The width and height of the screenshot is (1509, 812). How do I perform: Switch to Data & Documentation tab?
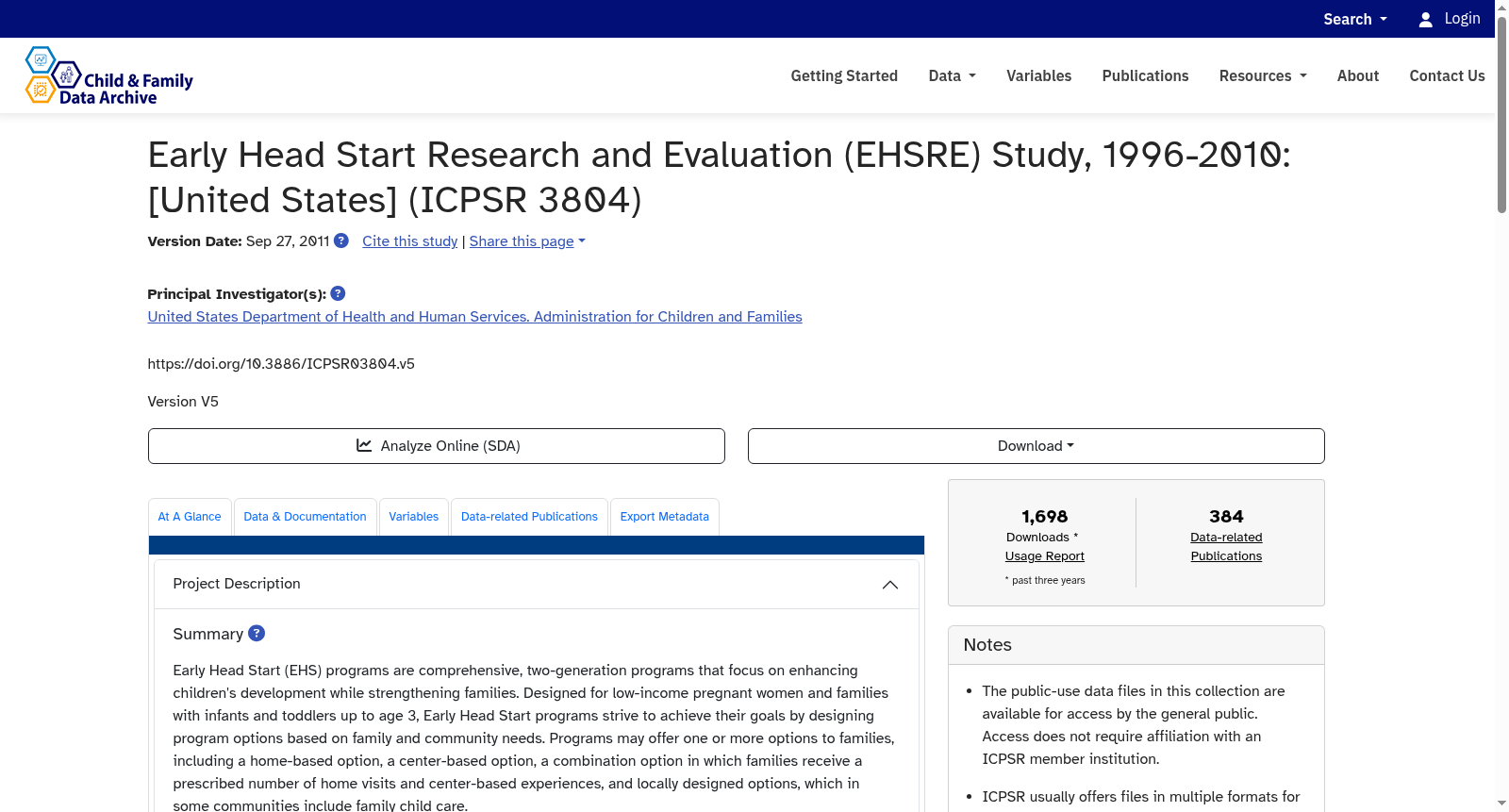point(305,517)
